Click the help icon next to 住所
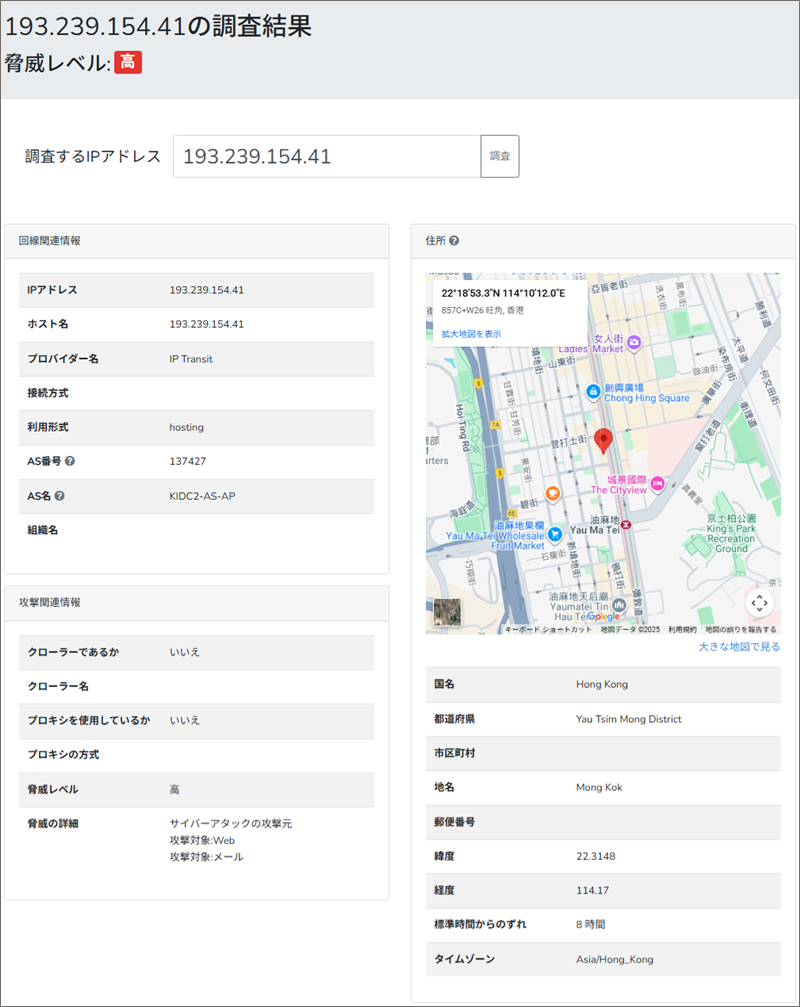Image resolution: width=800 pixels, height=1007 pixels. (x=454, y=241)
